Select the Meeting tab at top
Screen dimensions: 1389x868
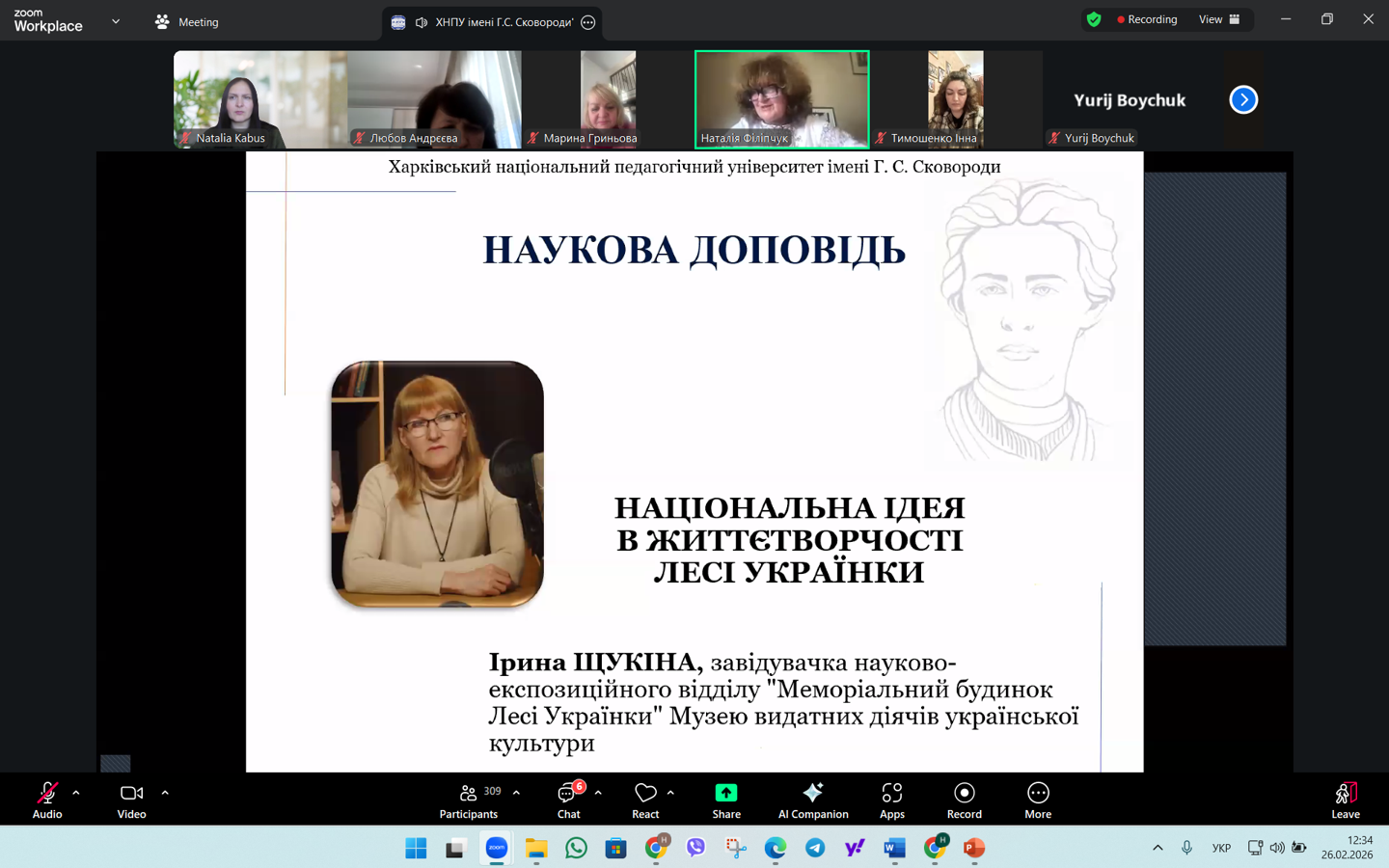(188, 21)
